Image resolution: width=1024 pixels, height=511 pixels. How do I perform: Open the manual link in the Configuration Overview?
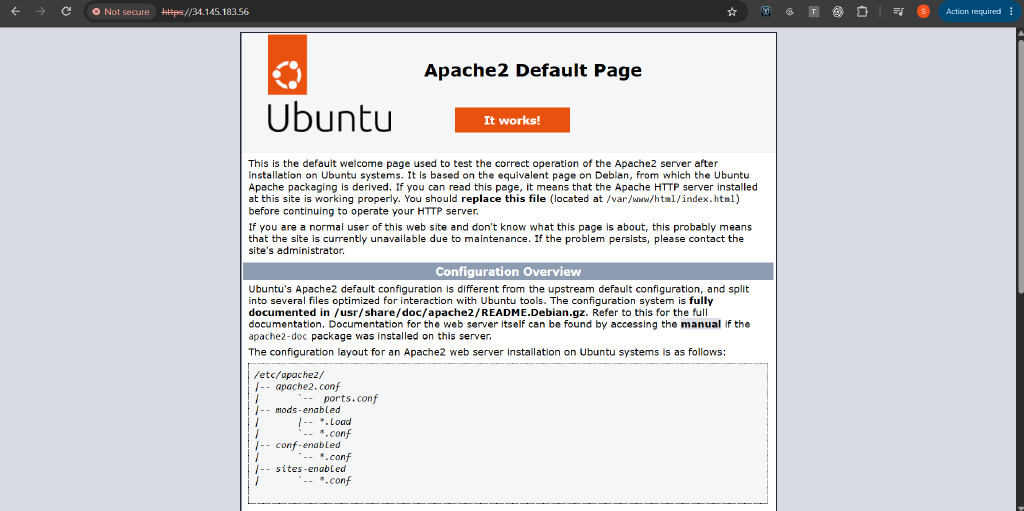click(701, 324)
